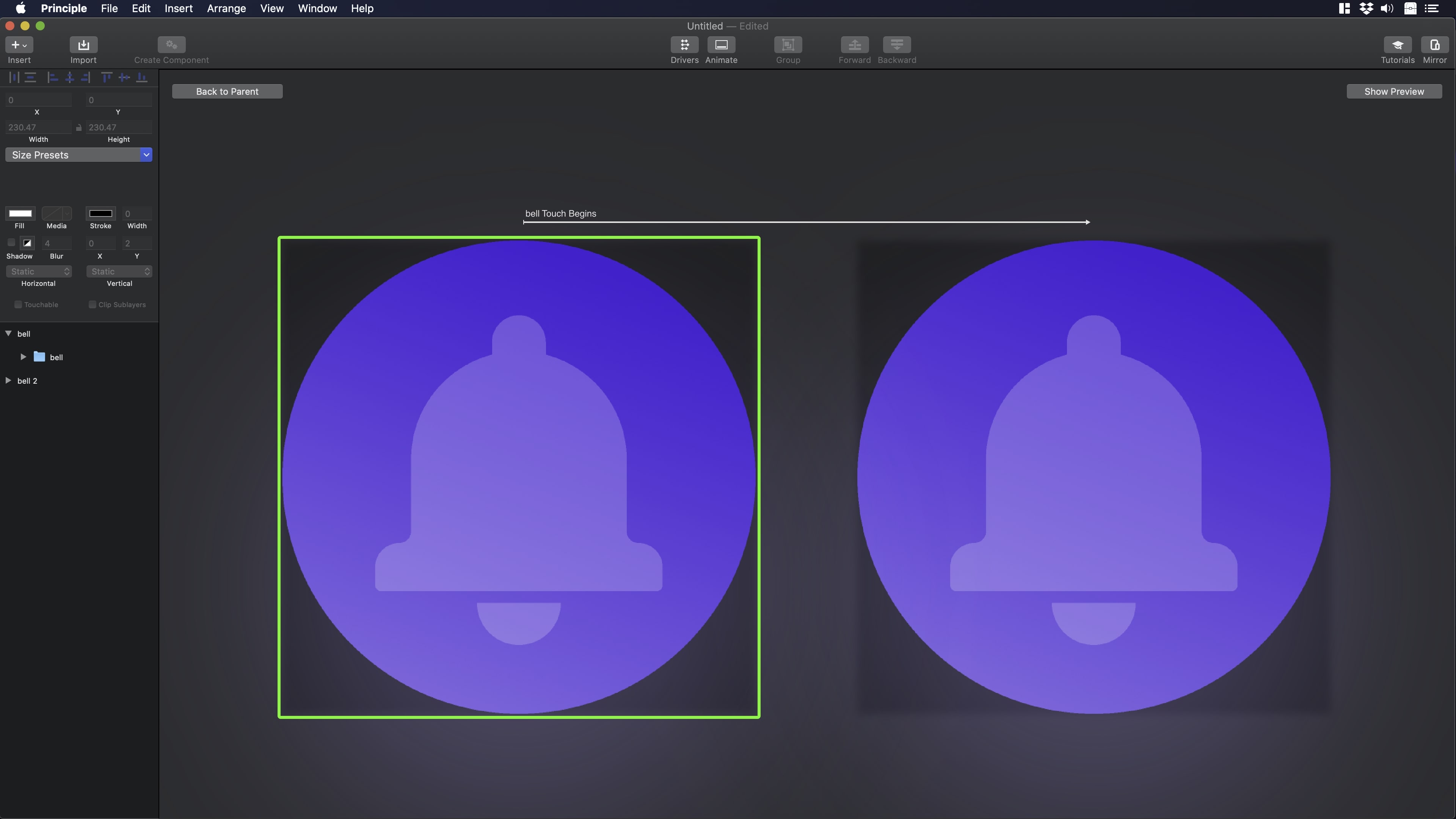Open the Arrange menu
Image resolution: width=1456 pixels, height=819 pixels.
pyautogui.click(x=226, y=8)
